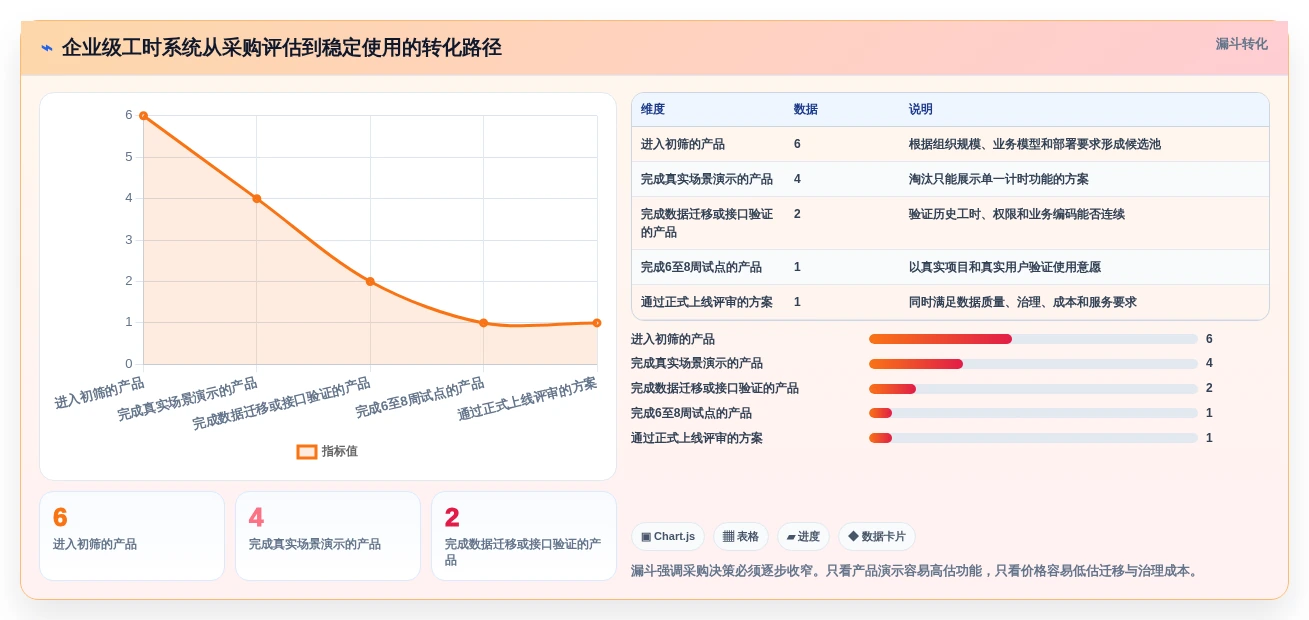
Task: Click table cell 完成数据迁移或接口验证的产品
Action: (x=707, y=223)
